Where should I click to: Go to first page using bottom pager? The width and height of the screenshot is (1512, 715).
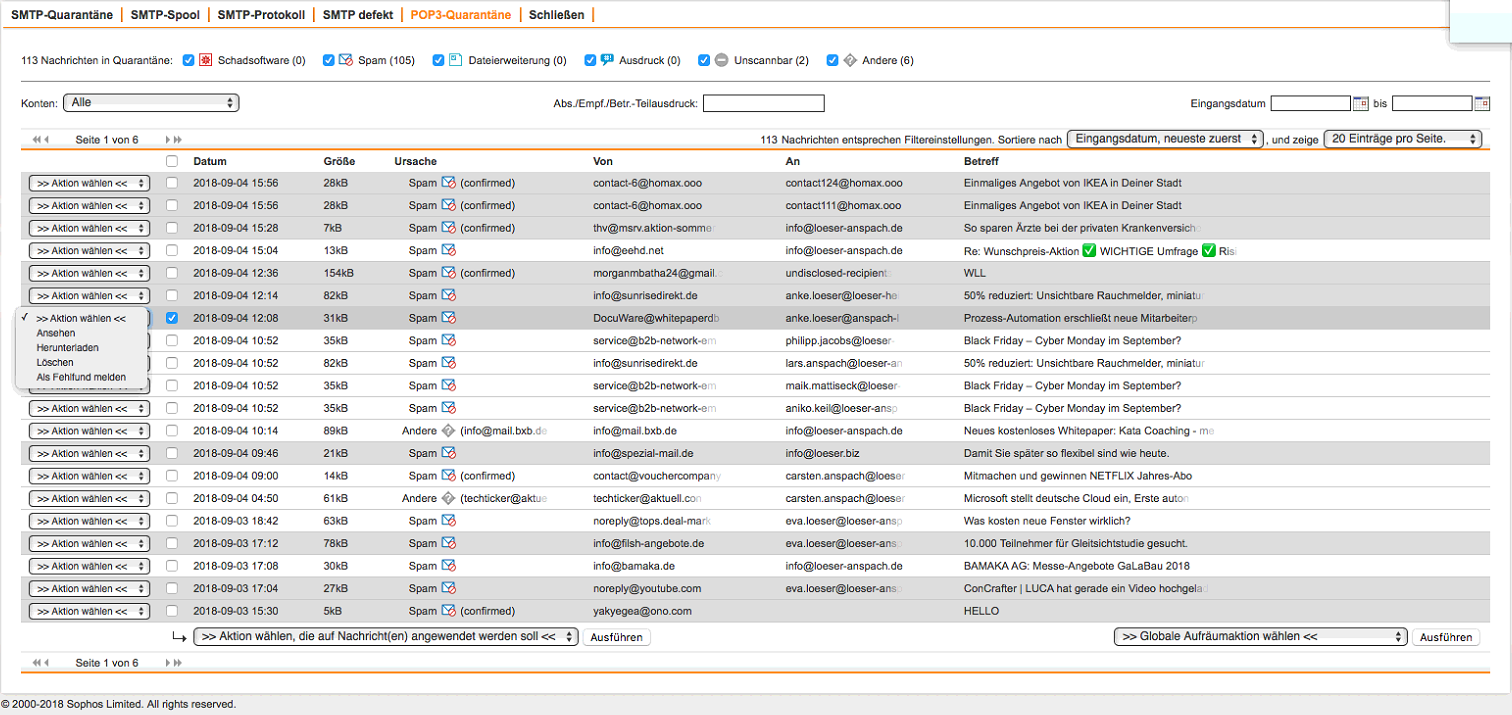click(36, 663)
